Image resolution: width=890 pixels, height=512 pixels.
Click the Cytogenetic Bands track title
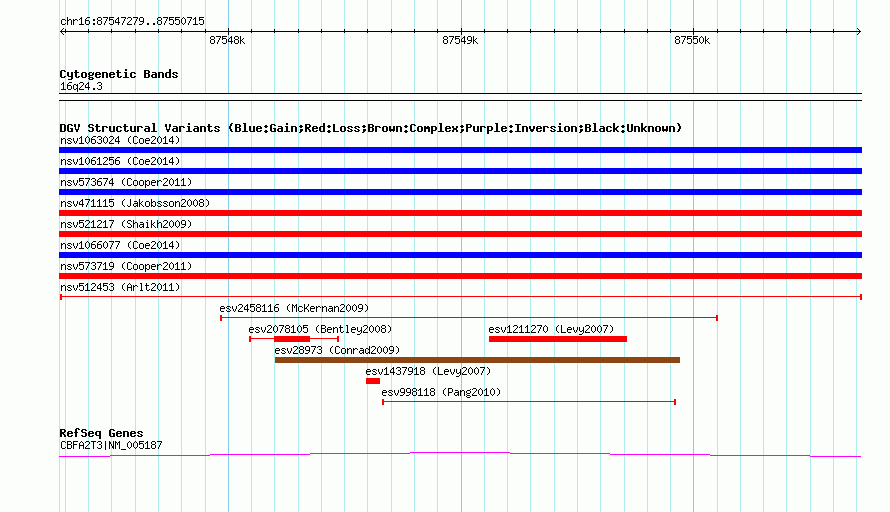point(119,74)
